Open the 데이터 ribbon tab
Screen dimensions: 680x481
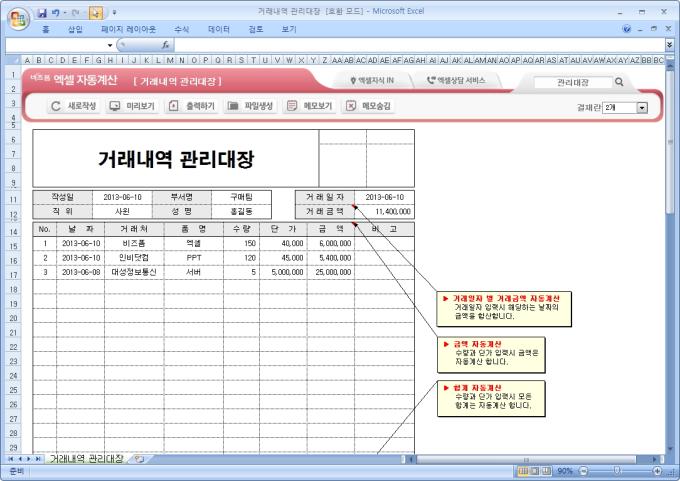click(219, 29)
